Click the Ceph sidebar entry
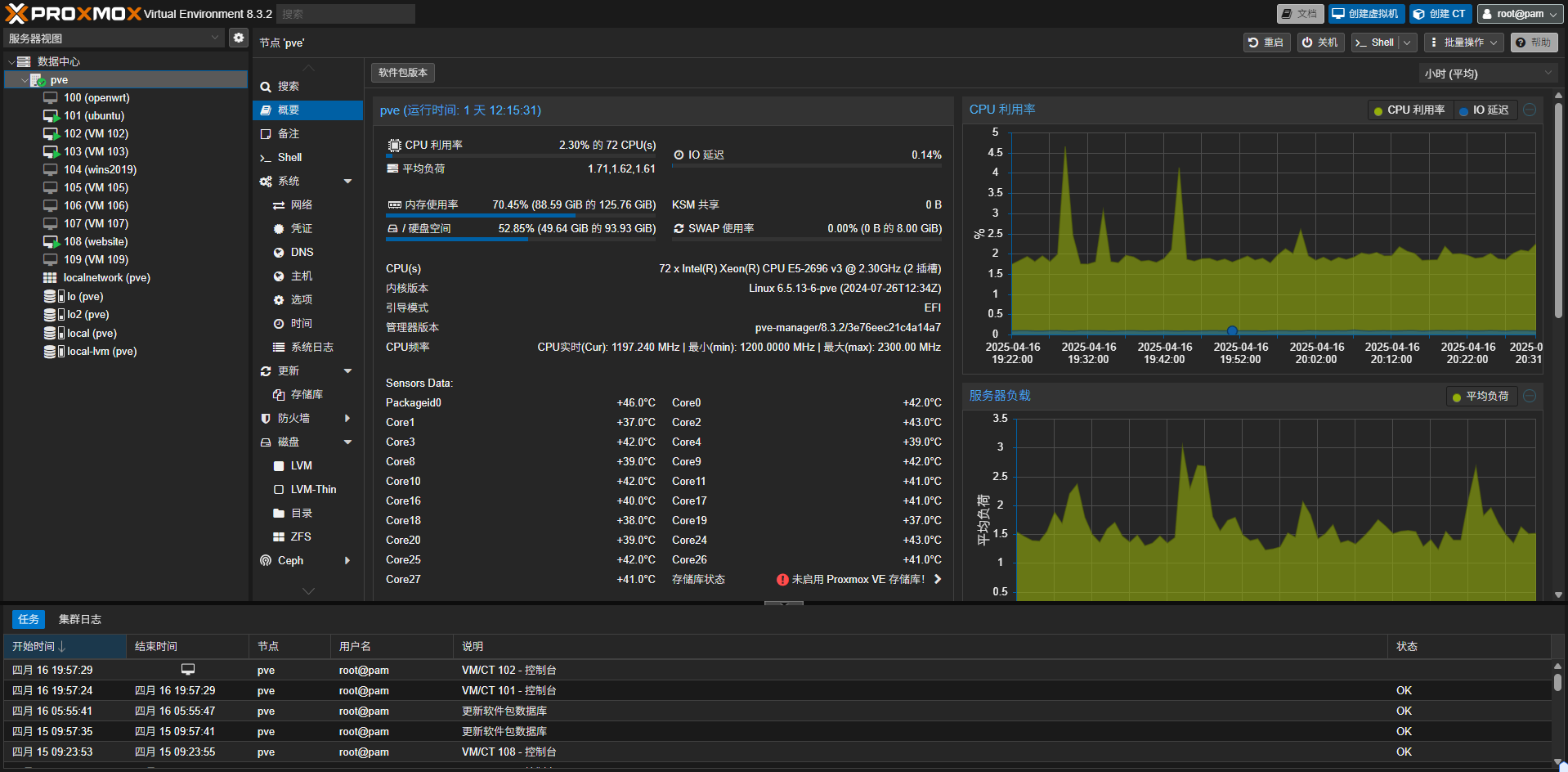The height and width of the screenshot is (772, 1568). (290, 561)
